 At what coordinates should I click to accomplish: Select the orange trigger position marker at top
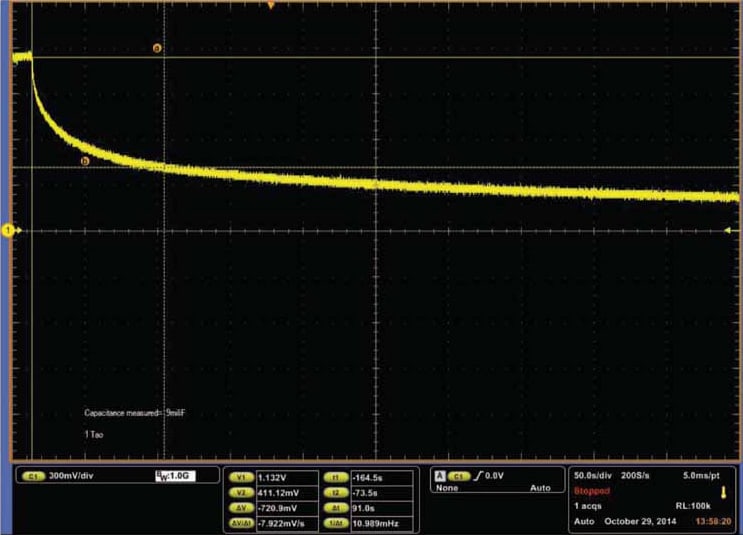pos(271,5)
